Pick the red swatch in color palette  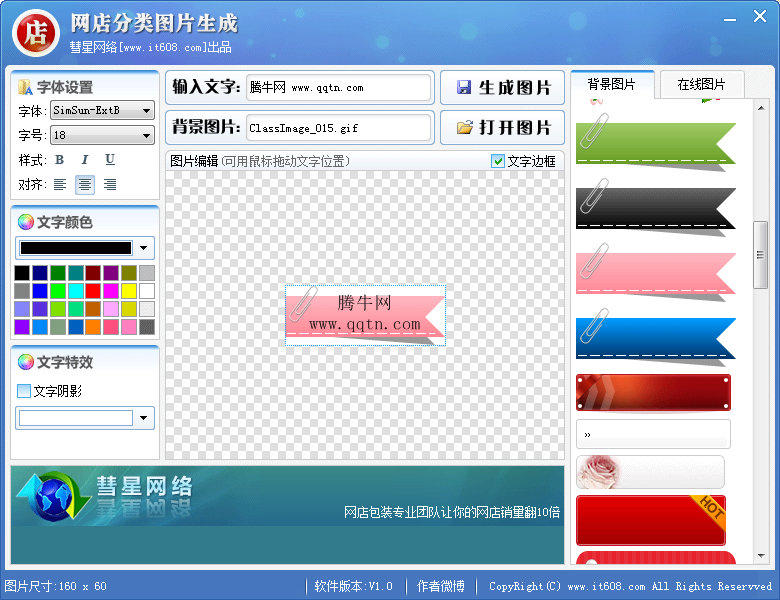click(x=93, y=291)
